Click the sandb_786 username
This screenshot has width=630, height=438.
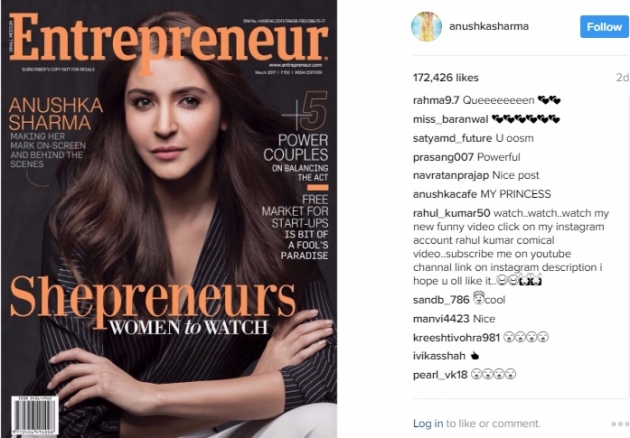(x=441, y=300)
